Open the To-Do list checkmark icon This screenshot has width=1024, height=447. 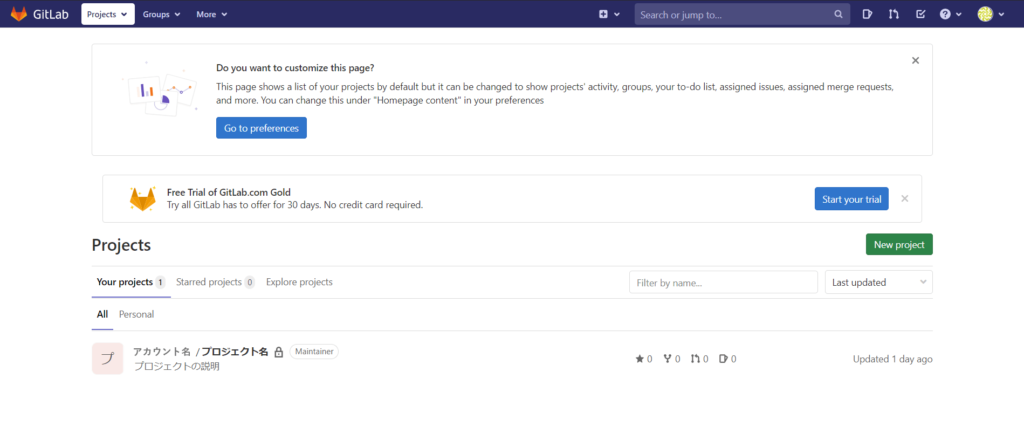coord(921,14)
